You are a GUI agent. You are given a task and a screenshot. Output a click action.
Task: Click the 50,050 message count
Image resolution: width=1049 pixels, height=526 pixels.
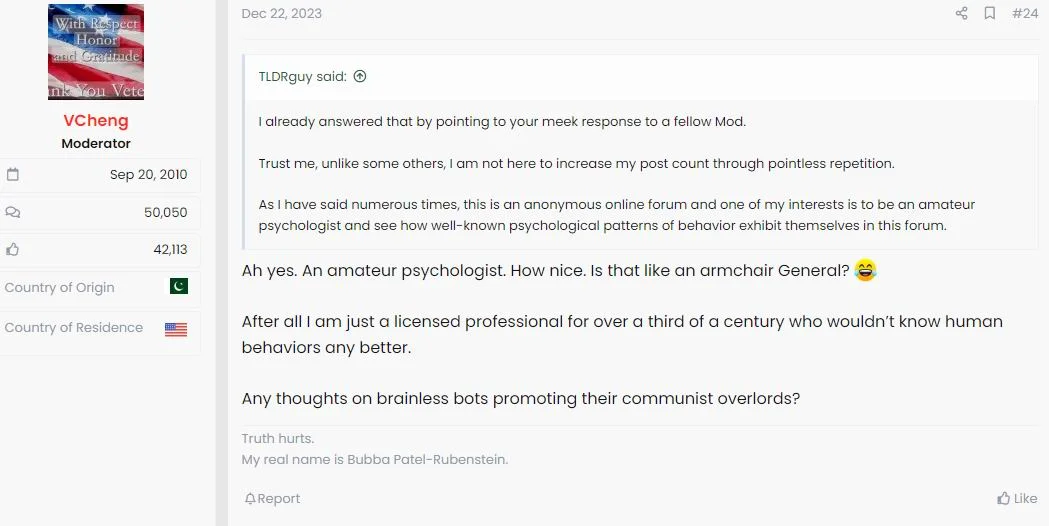pos(165,212)
